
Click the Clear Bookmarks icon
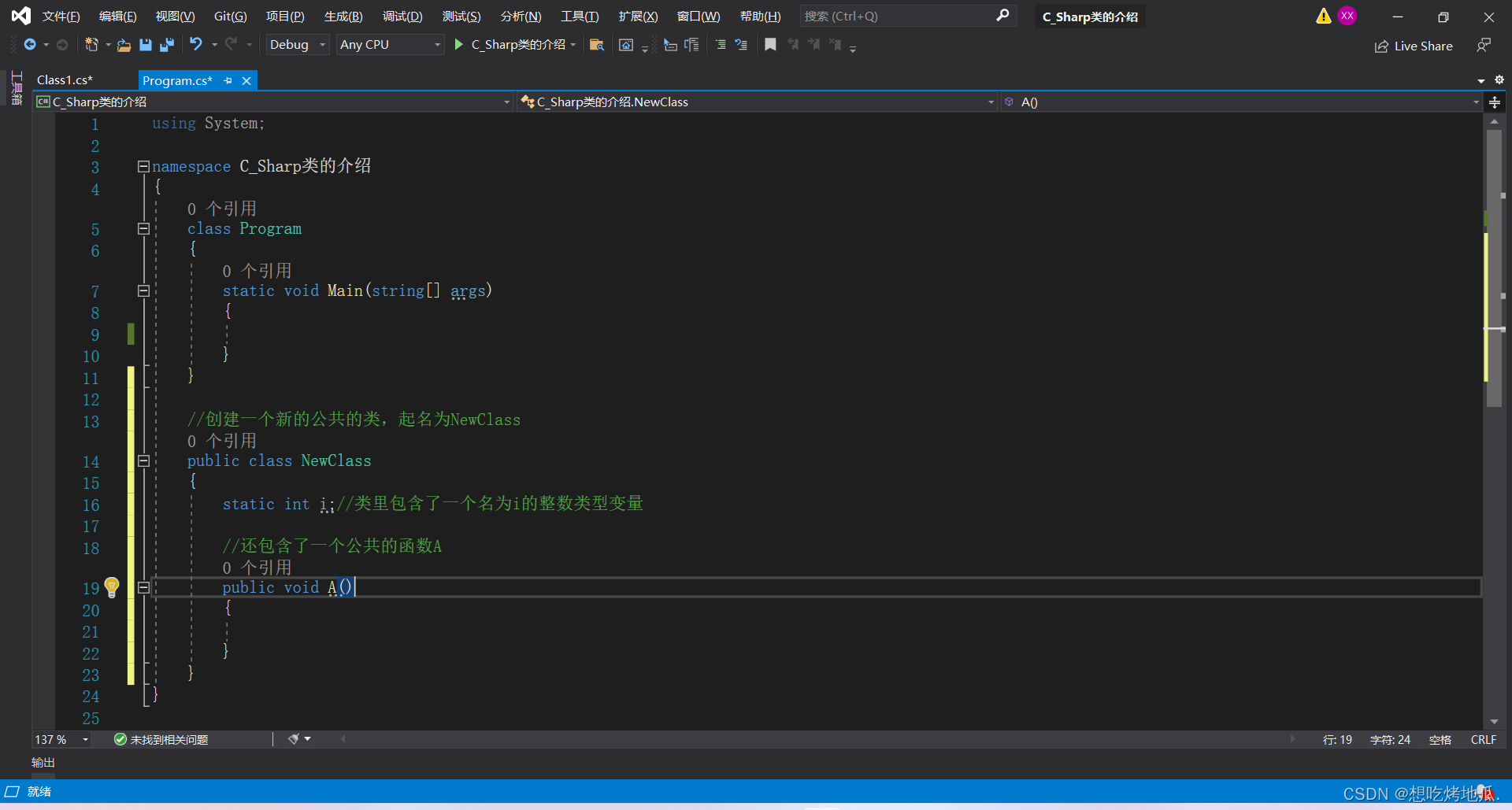pyautogui.click(x=835, y=45)
